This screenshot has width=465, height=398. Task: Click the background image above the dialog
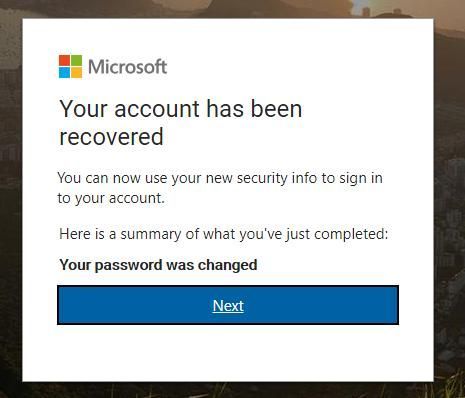228,9
